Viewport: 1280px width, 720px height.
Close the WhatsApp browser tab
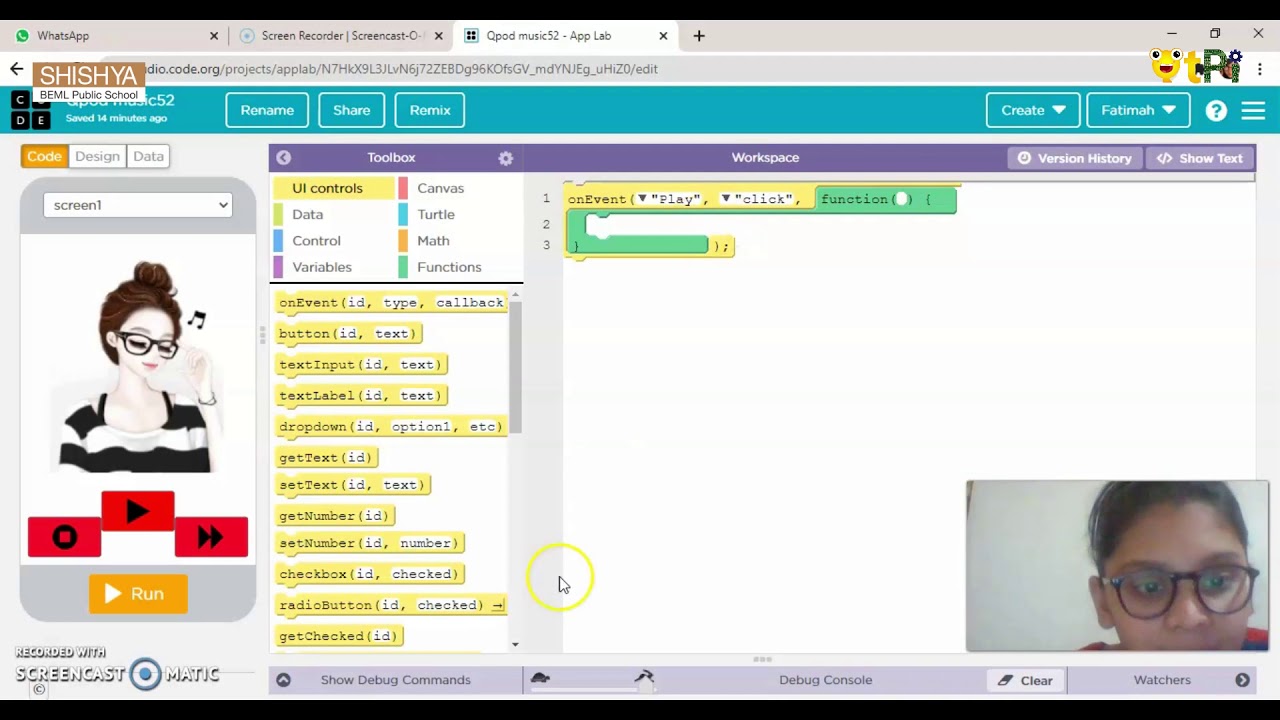(213, 36)
